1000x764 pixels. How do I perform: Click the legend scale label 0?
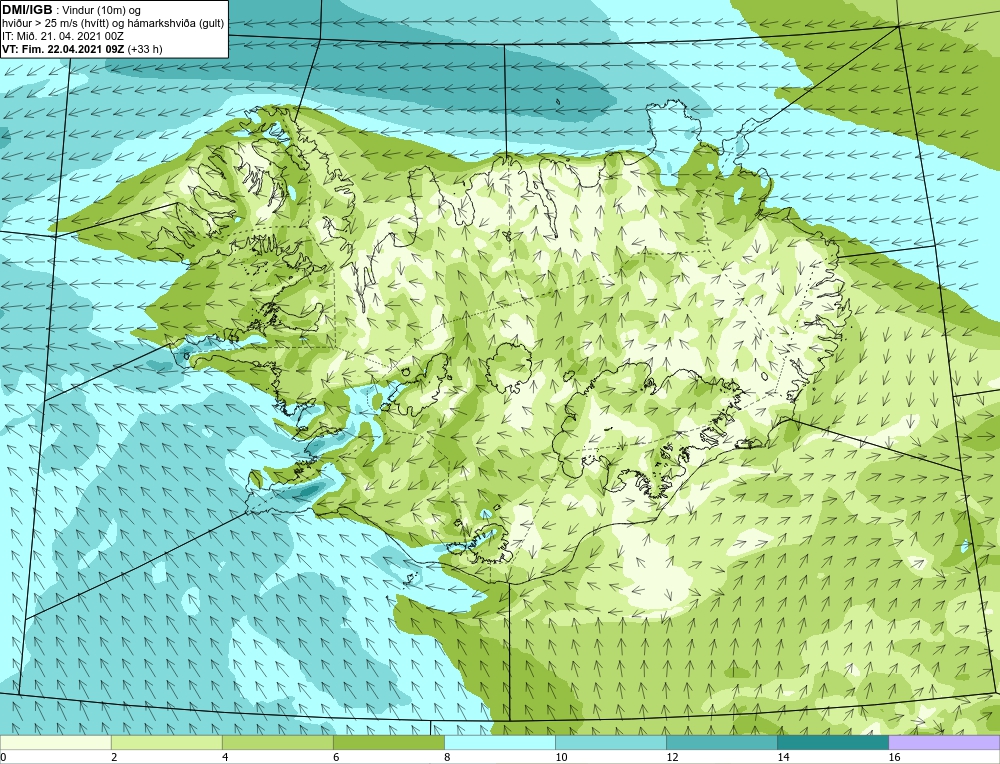3,757
